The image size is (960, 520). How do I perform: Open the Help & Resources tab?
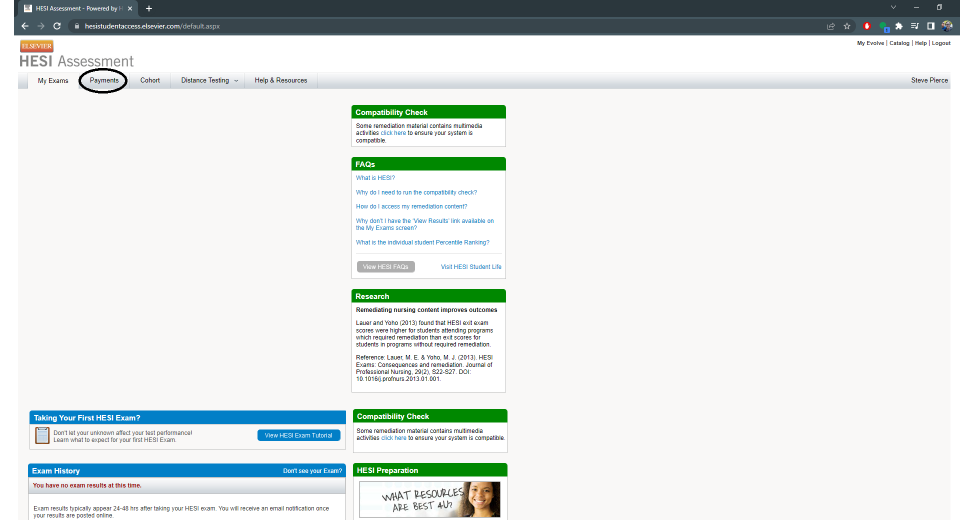281,81
